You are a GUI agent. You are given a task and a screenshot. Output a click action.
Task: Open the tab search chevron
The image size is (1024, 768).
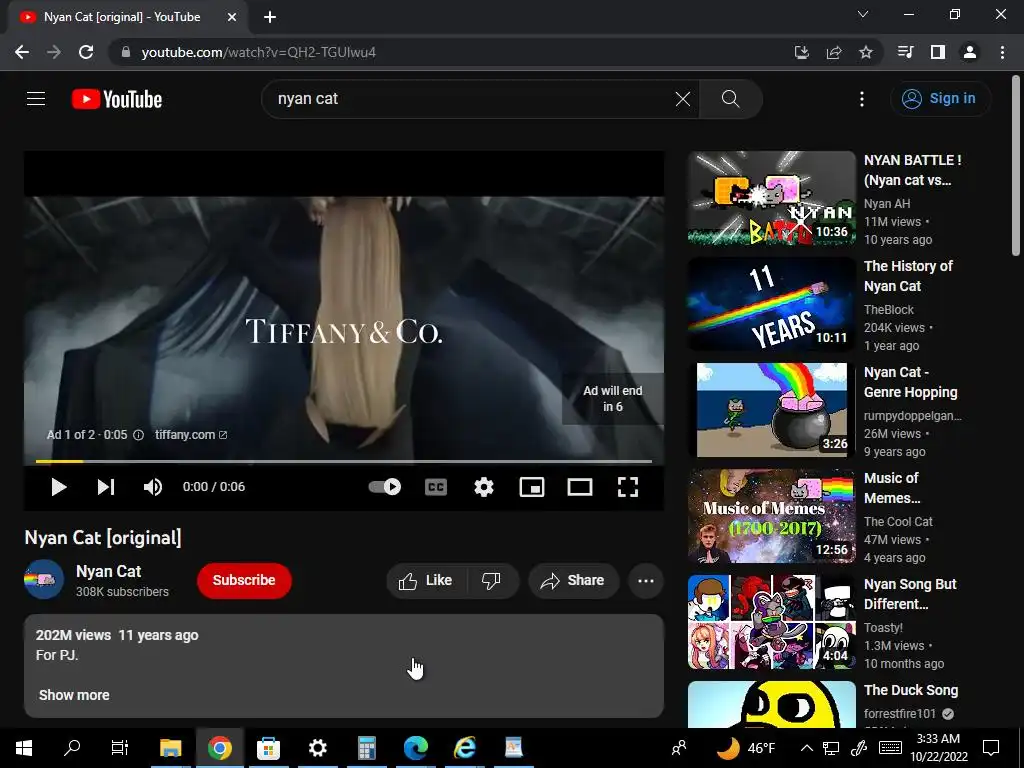coord(863,14)
